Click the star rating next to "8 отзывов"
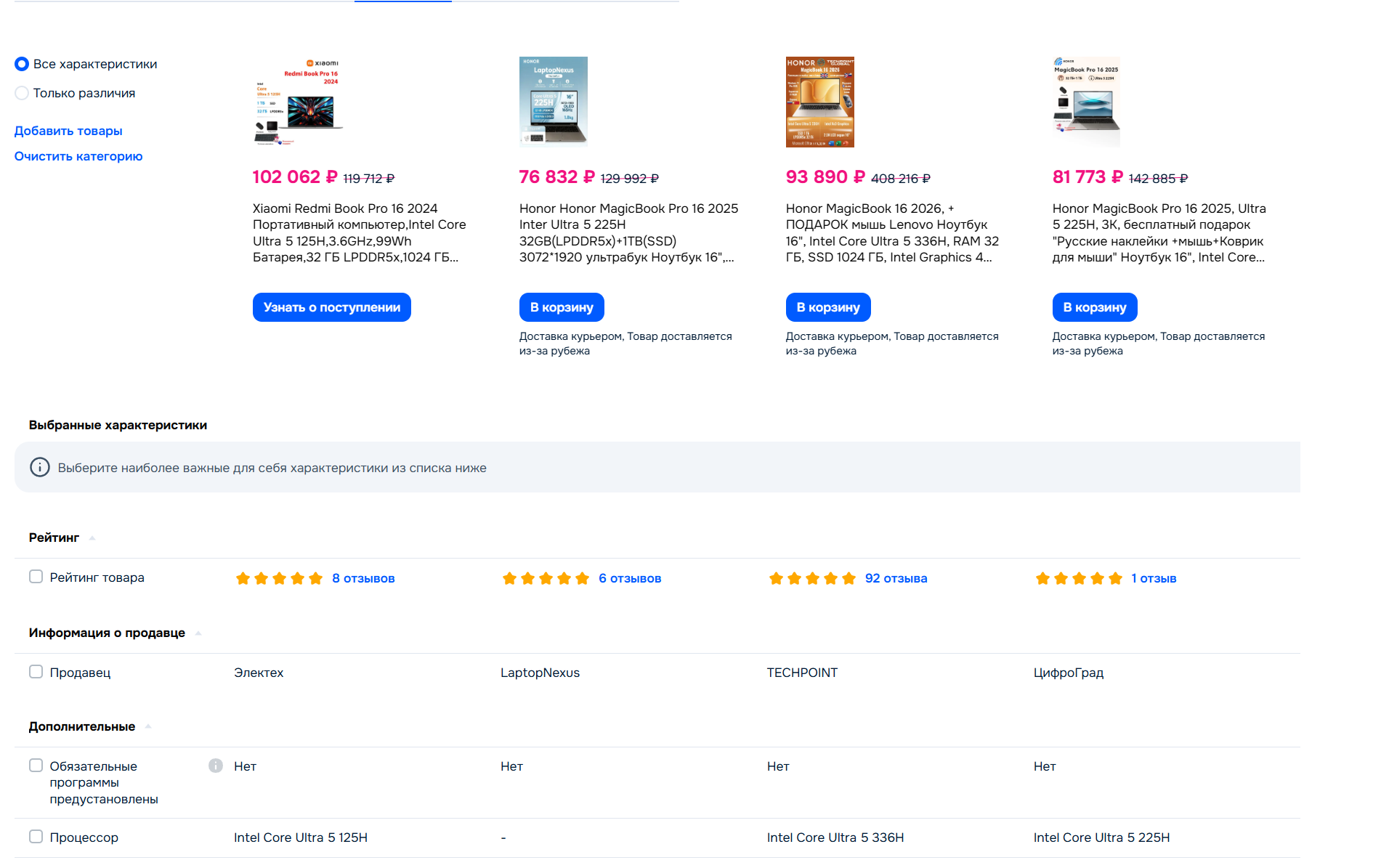Image resolution: width=1381 pixels, height=868 pixels. pos(279,579)
